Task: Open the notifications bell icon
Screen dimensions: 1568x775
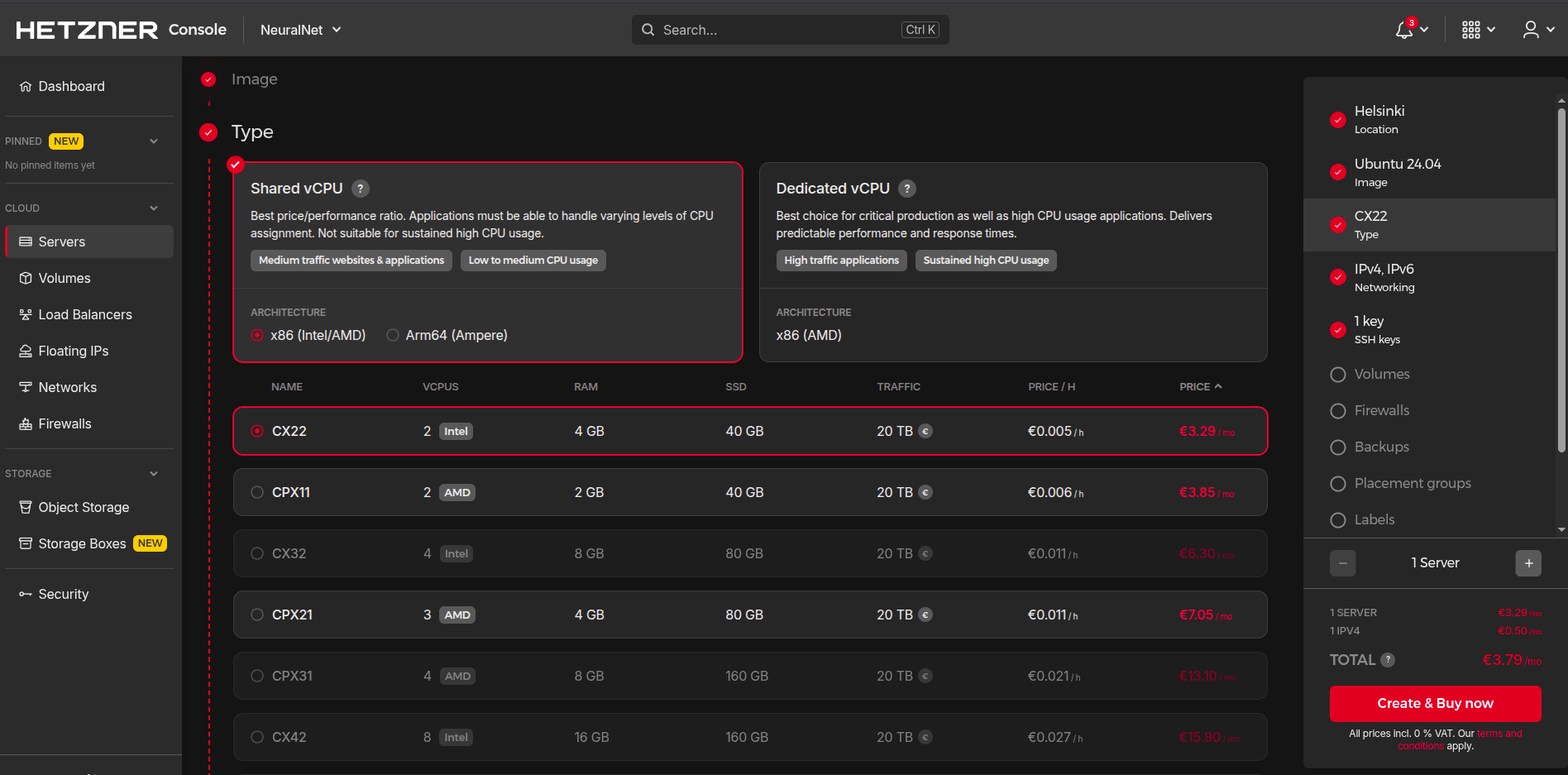Action: (x=1404, y=30)
